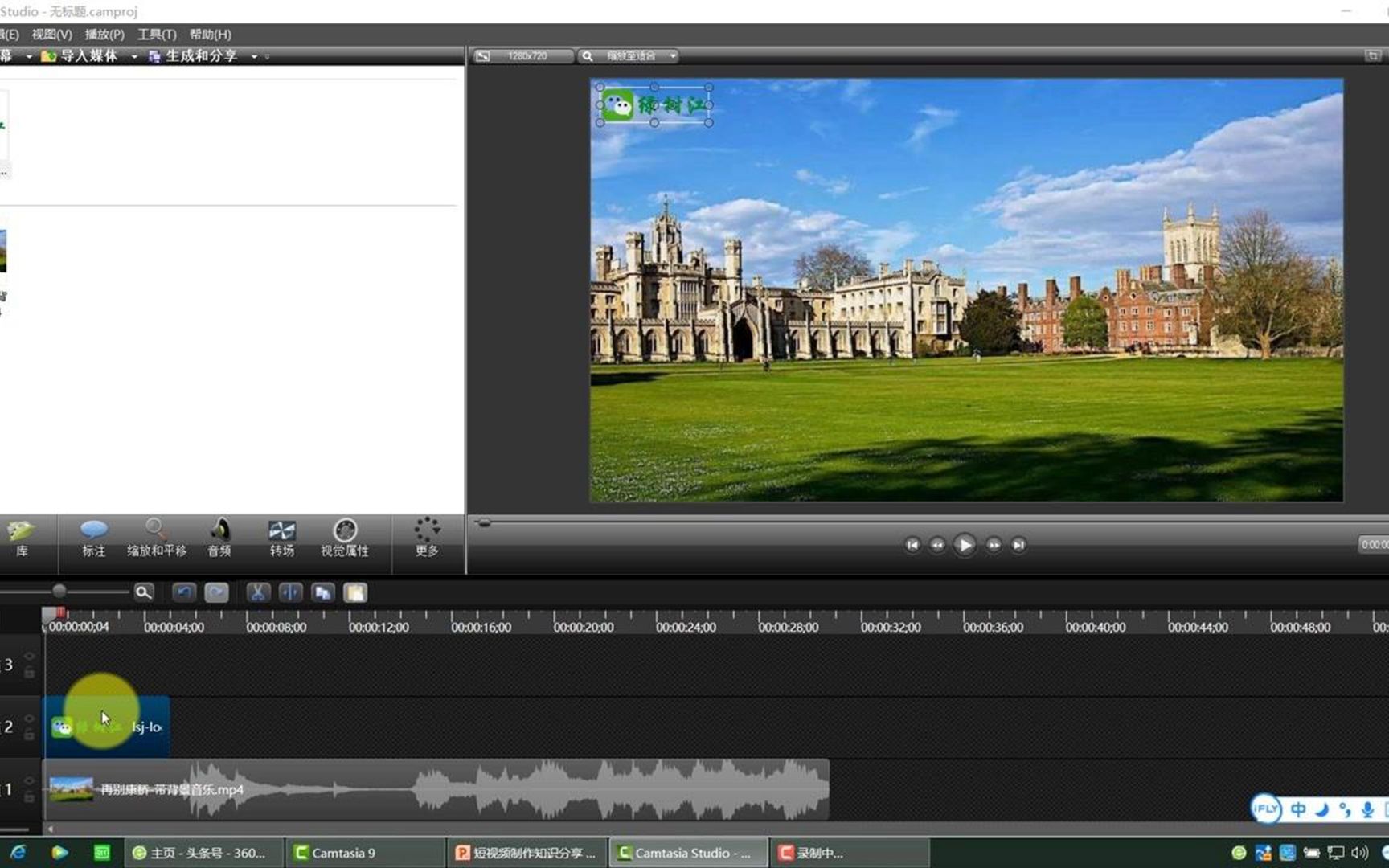Viewport: 1389px width, 868px height.
Task: Click the Cut scissors icon
Action: [x=257, y=592]
